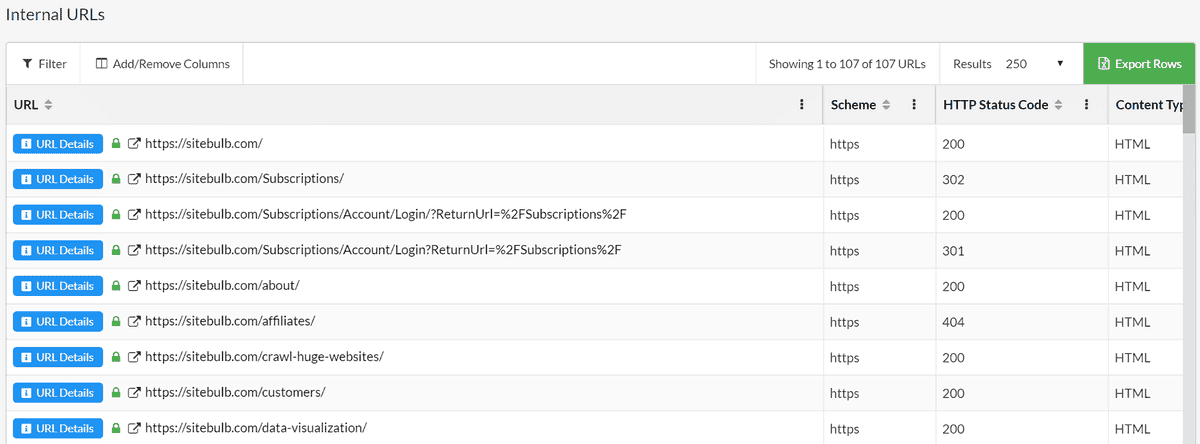Open URL column three-dot options menu

pos(802,104)
